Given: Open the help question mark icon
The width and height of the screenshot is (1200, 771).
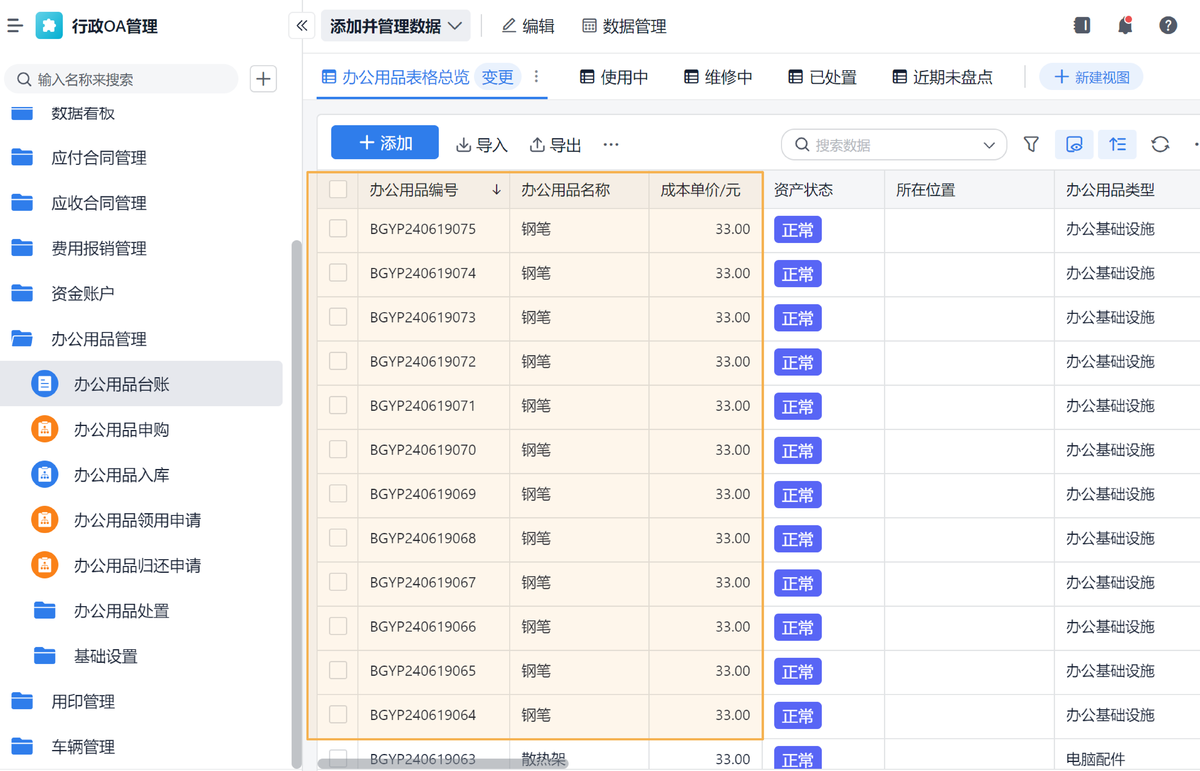Looking at the screenshot, I should point(1168,26).
